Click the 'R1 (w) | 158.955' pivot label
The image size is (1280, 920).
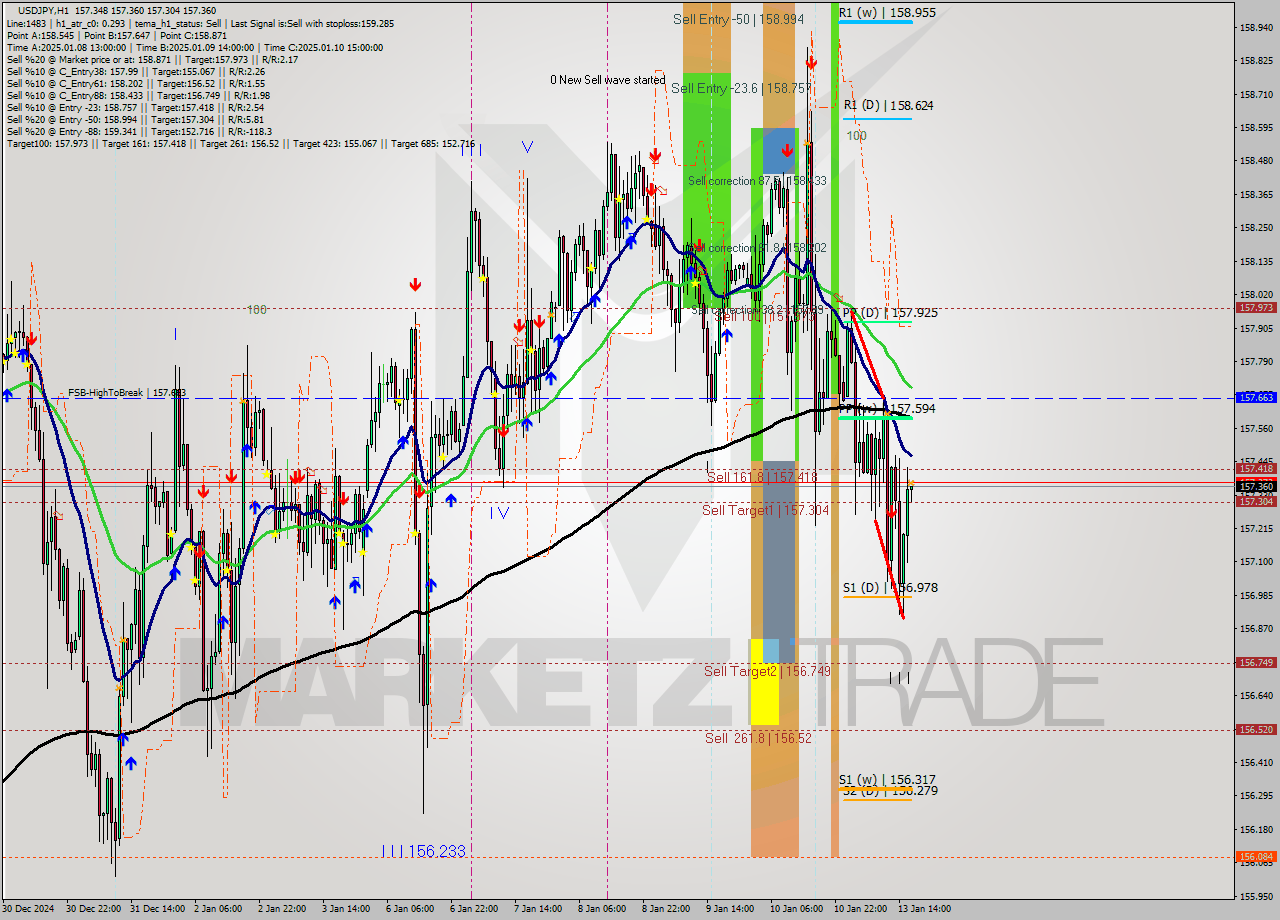[x=887, y=13]
